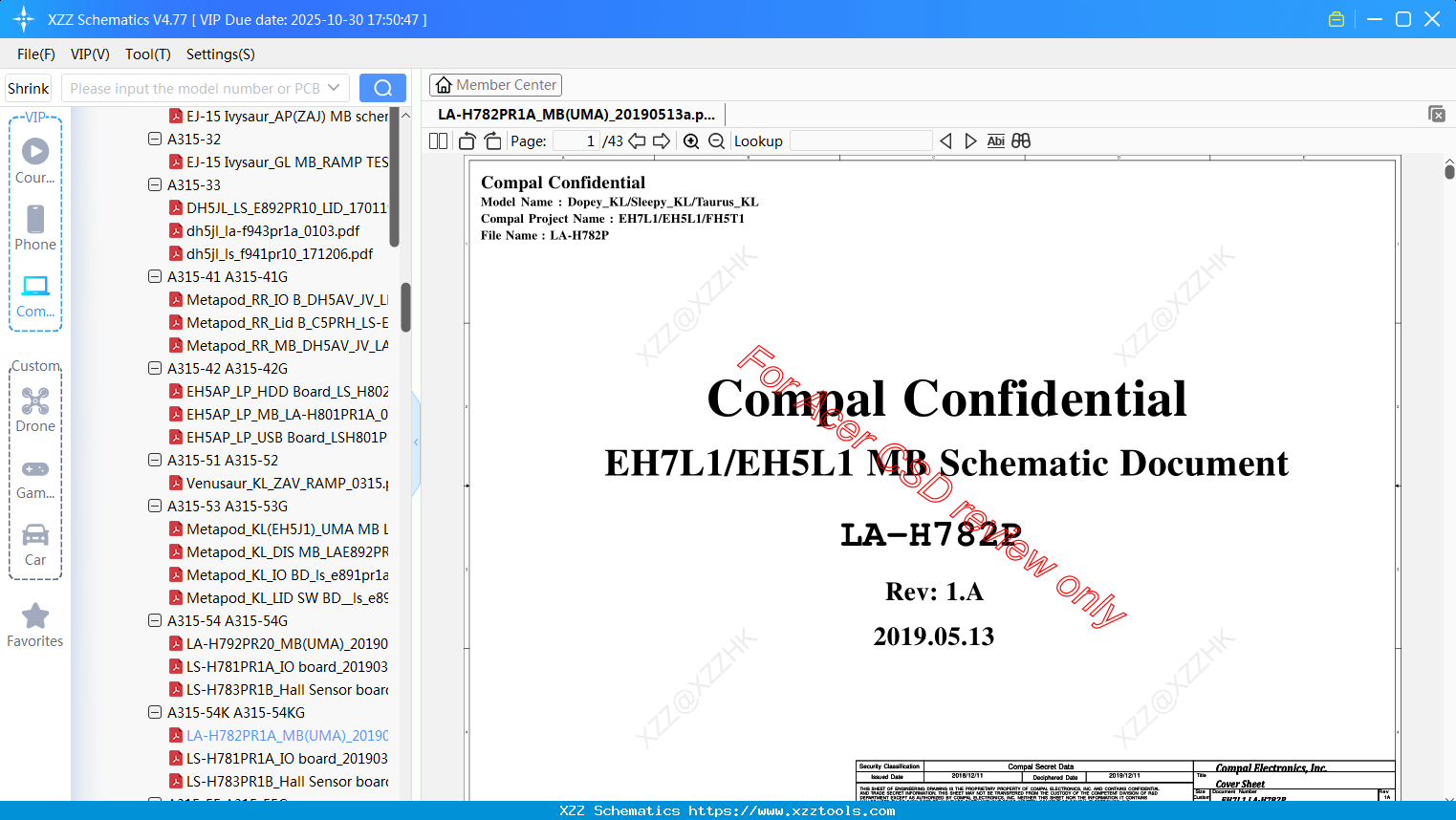1456x820 pixels.
Task: Click the binoculars search icon
Action: (x=1021, y=141)
